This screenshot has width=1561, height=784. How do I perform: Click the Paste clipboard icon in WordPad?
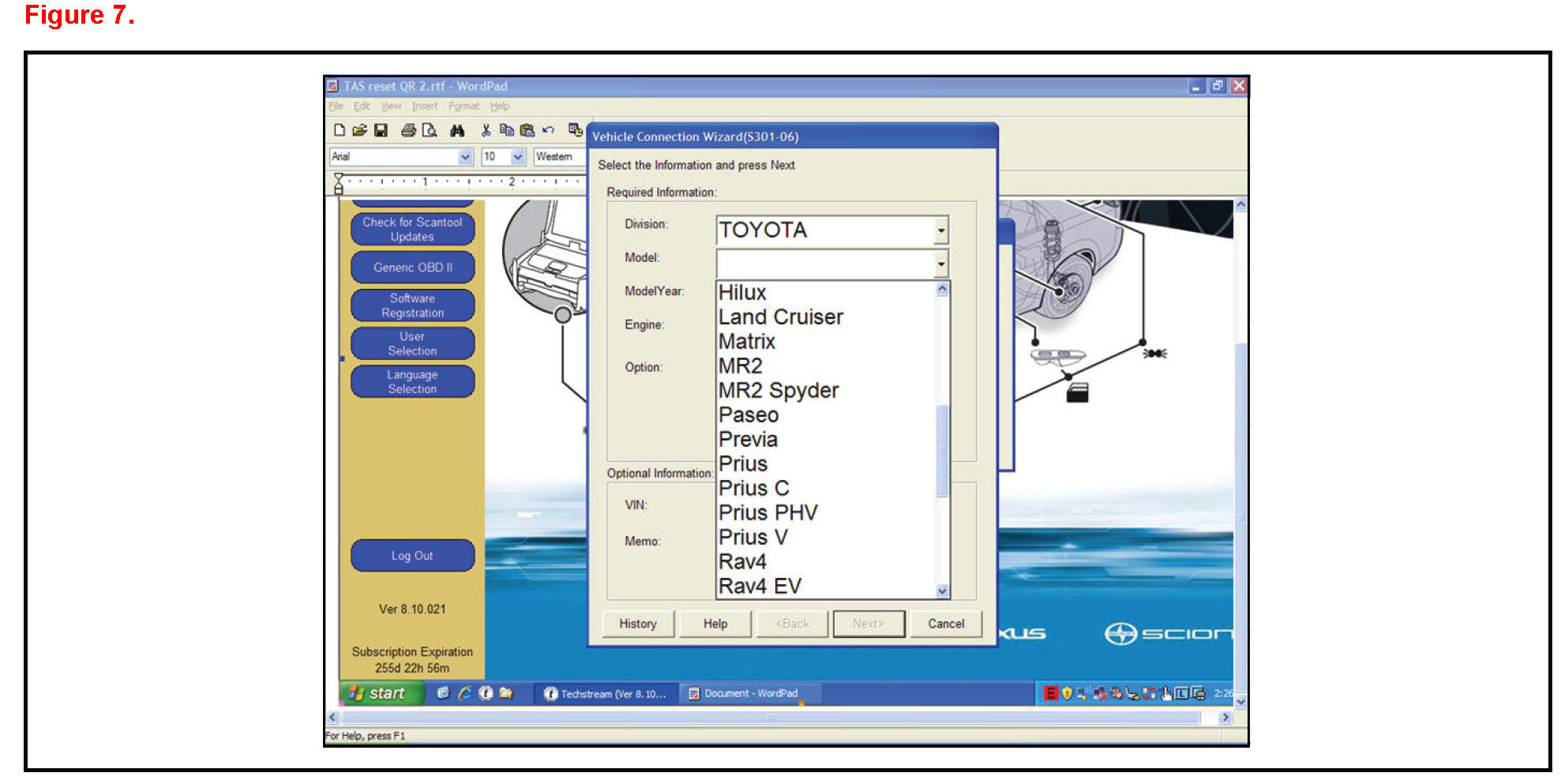click(x=527, y=130)
